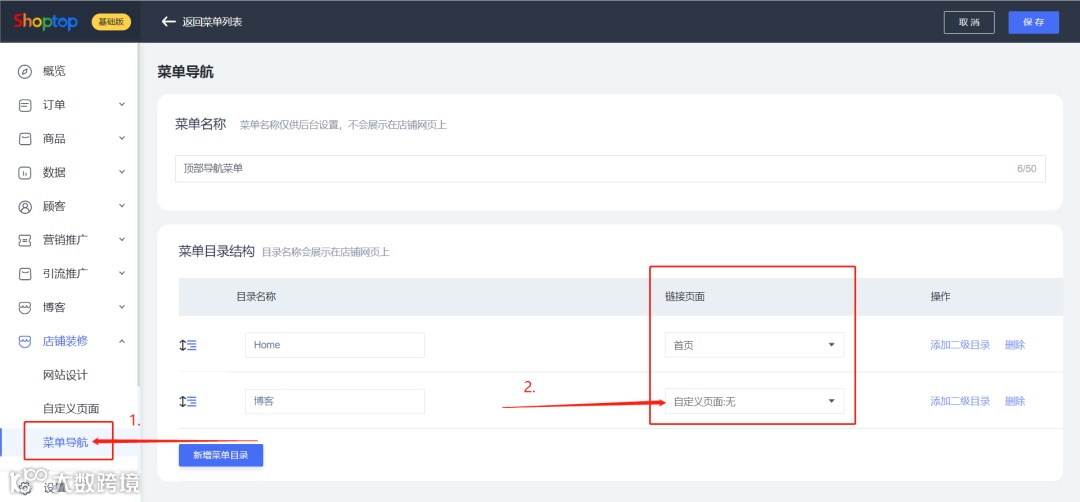Viewport: 1080px width, 502px height.
Task: Expand the 博客 sidebar menu chevron
Action: click(x=122, y=307)
